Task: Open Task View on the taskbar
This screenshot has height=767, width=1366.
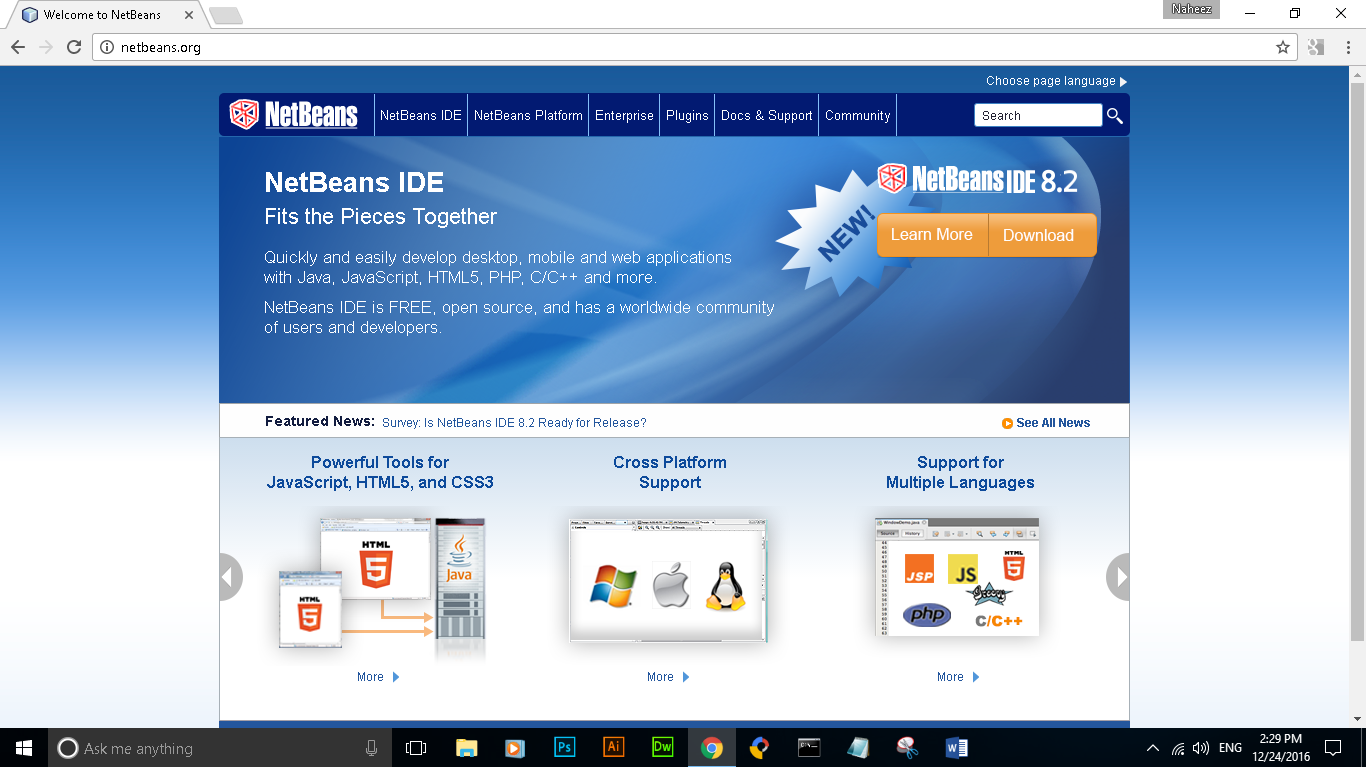Action: tap(416, 748)
